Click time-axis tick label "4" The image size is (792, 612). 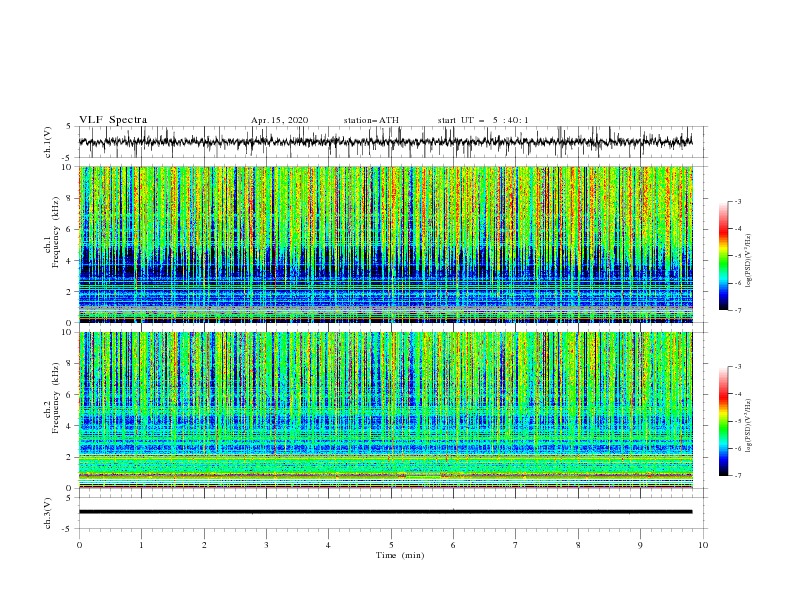(328, 545)
